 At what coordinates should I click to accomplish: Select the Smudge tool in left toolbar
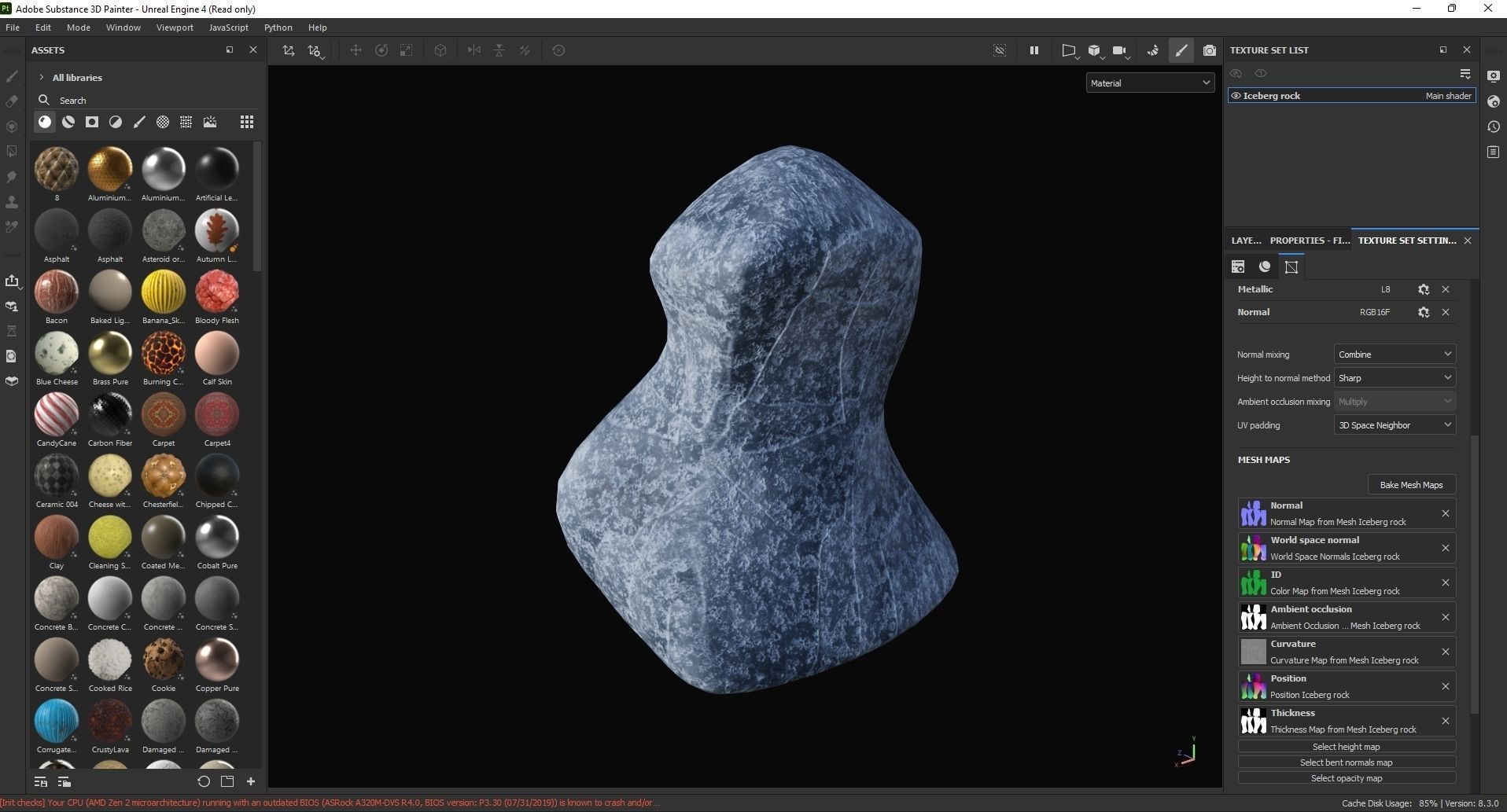12,177
